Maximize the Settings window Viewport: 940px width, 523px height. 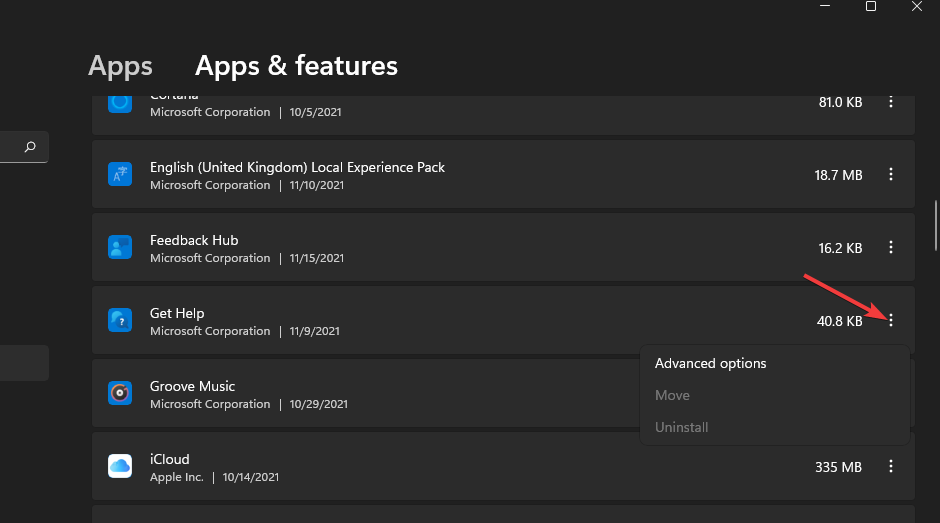(871, 6)
